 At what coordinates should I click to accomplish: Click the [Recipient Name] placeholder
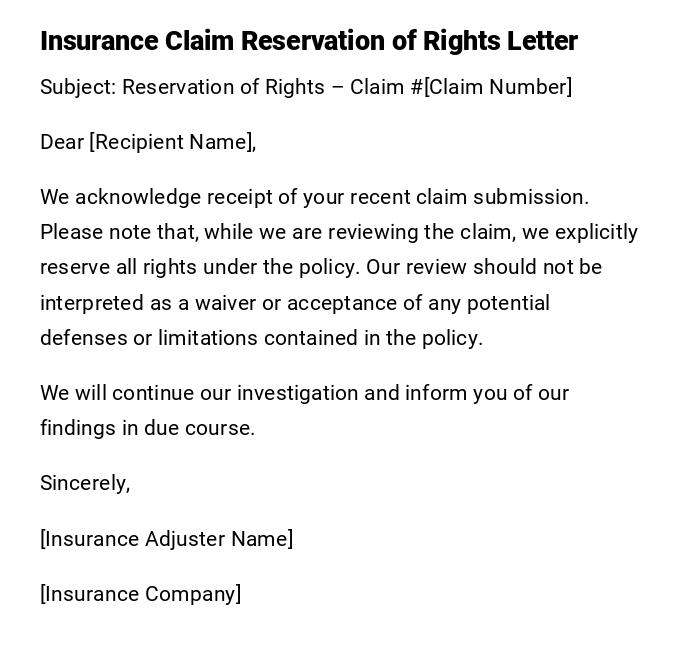[x=172, y=142]
